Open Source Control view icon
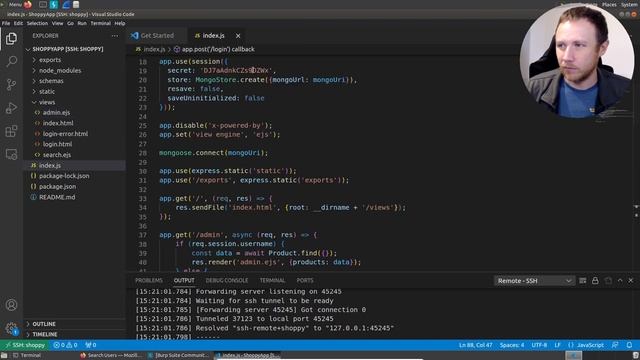The width and height of the screenshot is (640, 360). pyautogui.click(x=11, y=85)
